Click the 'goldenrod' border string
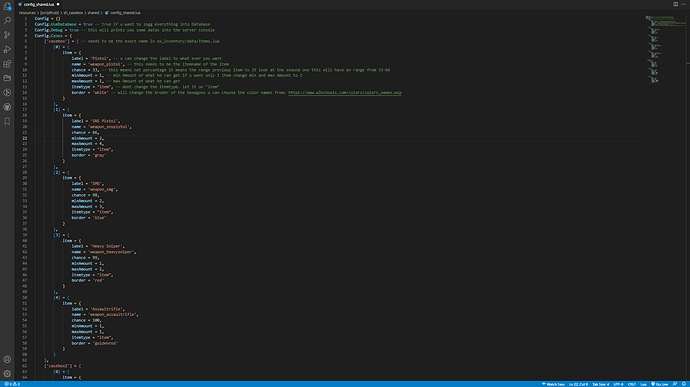Screen dimensions: 690x387 [104, 343]
